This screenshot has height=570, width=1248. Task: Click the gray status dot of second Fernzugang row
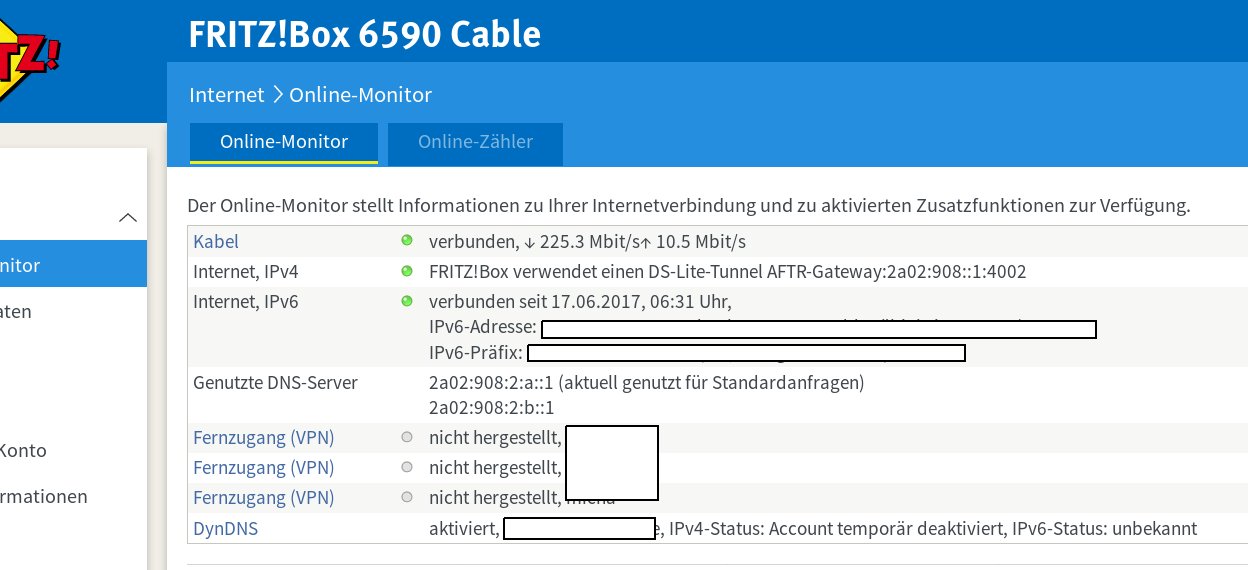pos(406,467)
